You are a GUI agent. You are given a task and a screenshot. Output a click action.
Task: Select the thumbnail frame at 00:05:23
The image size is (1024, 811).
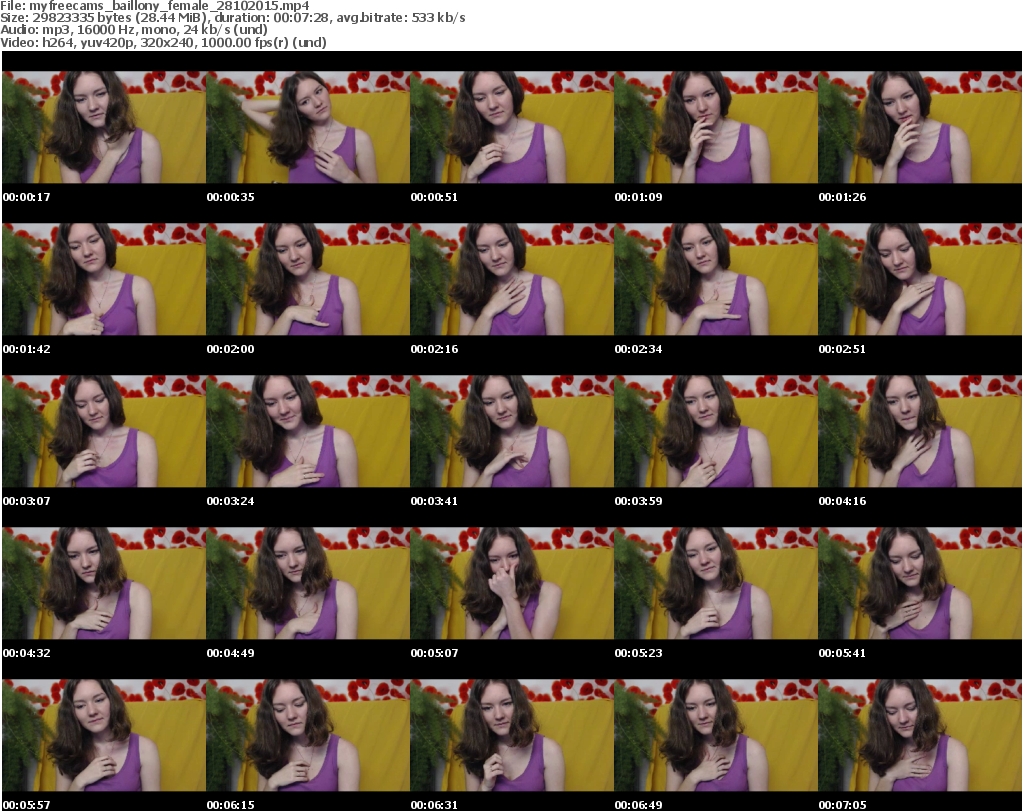716,584
